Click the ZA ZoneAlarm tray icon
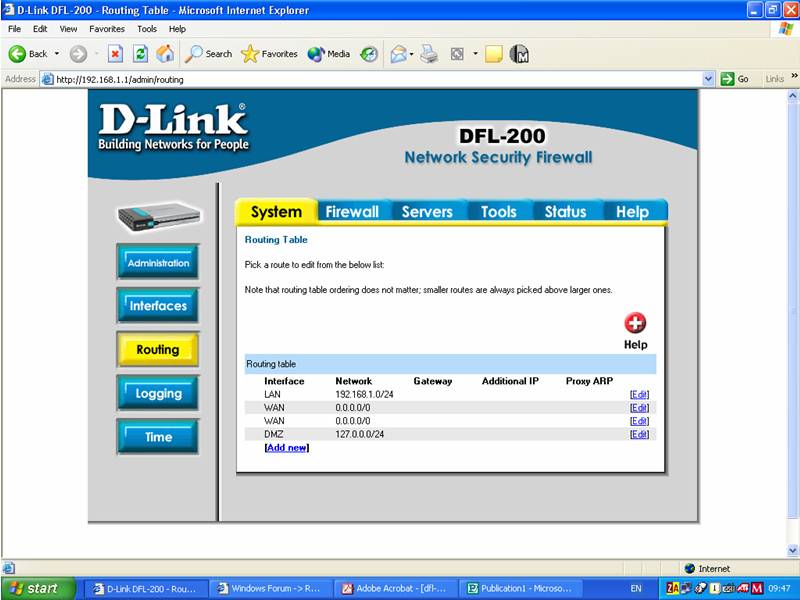Image resolution: width=800 pixels, height=600 pixels. (x=672, y=588)
